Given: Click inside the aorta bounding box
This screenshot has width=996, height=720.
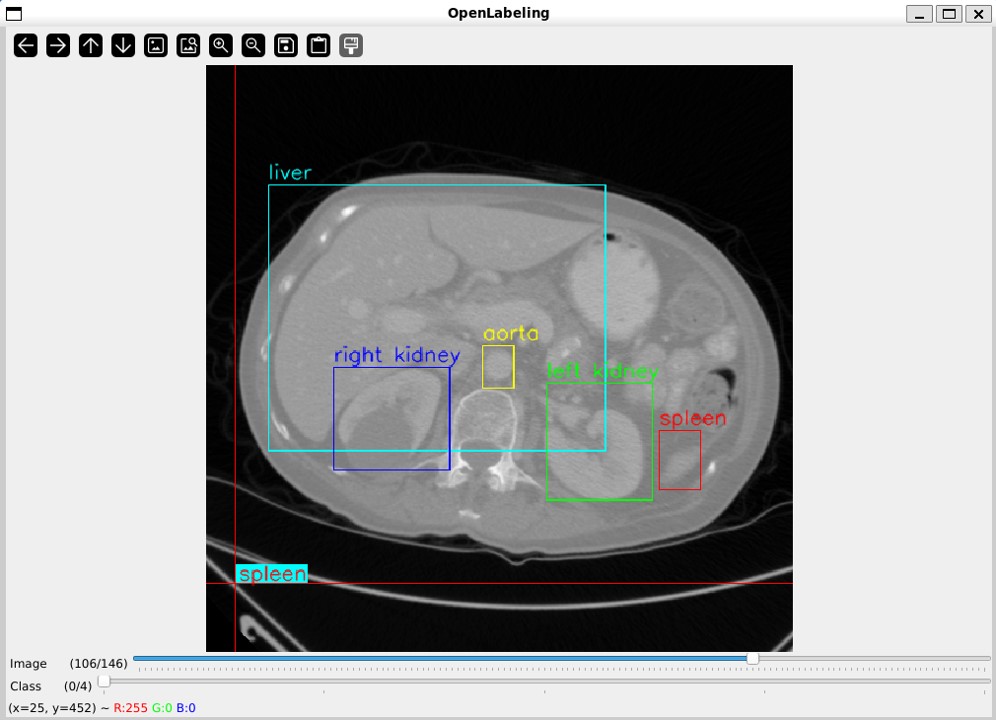Looking at the screenshot, I should [x=498, y=367].
